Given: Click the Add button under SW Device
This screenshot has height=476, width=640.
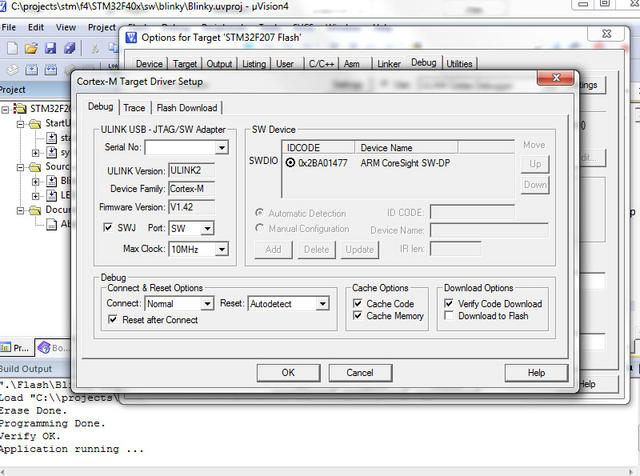Looking at the screenshot, I should pos(273,250).
